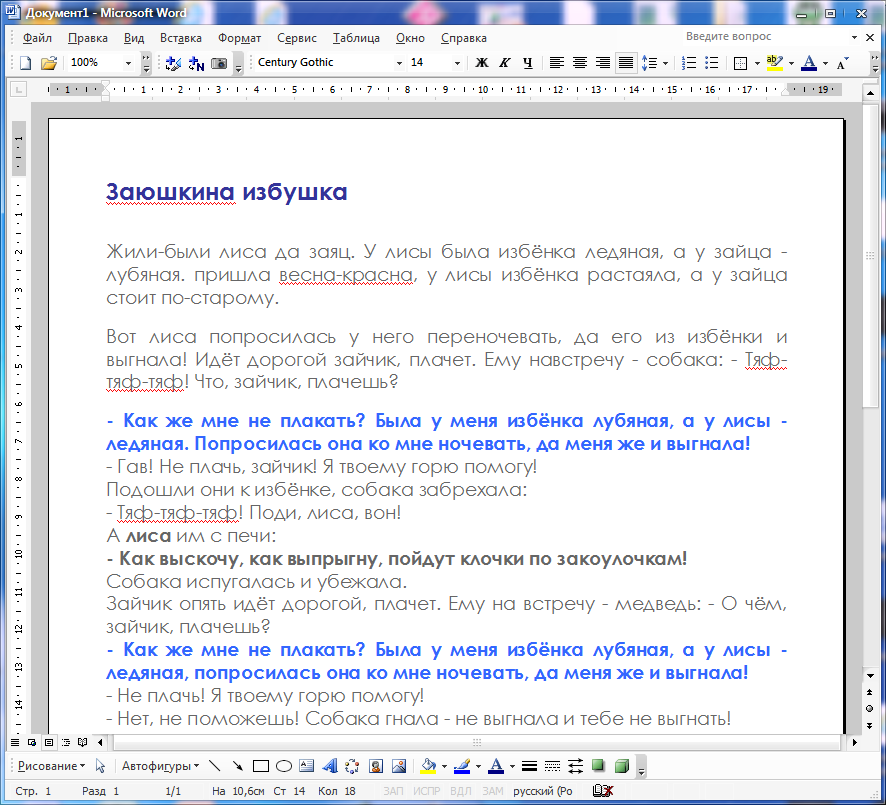This screenshot has width=887, height=805.
Task: Open the Таблица menu
Action: [356, 38]
